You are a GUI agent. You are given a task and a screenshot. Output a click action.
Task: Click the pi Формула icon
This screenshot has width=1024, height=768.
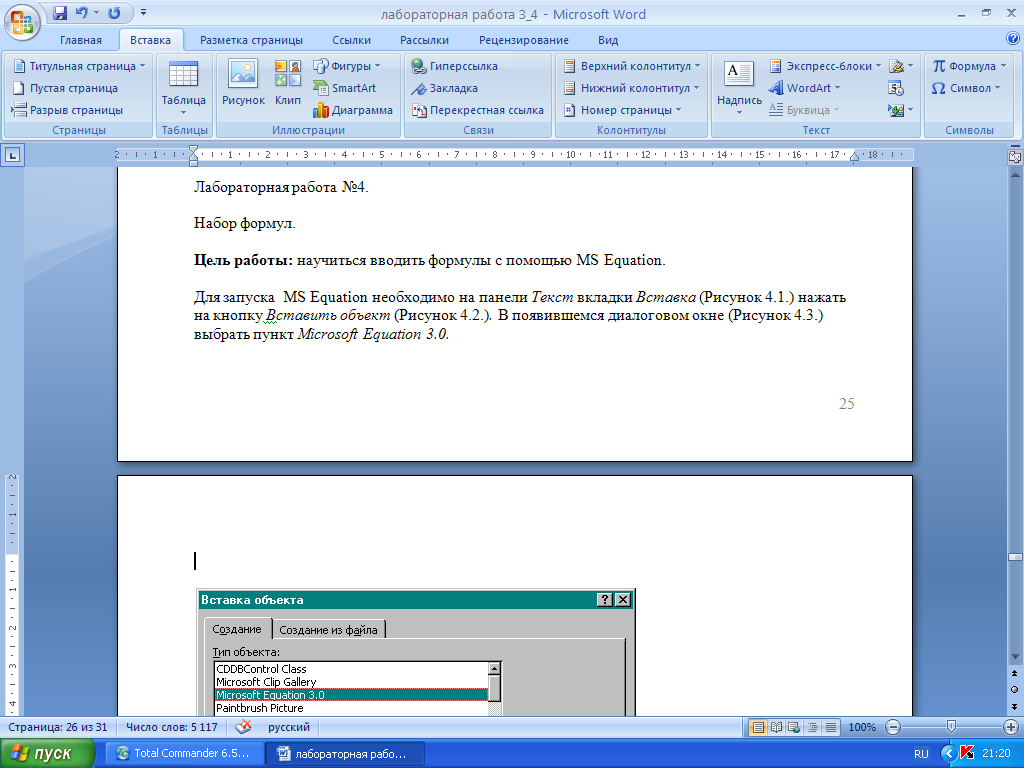(939, 66)
